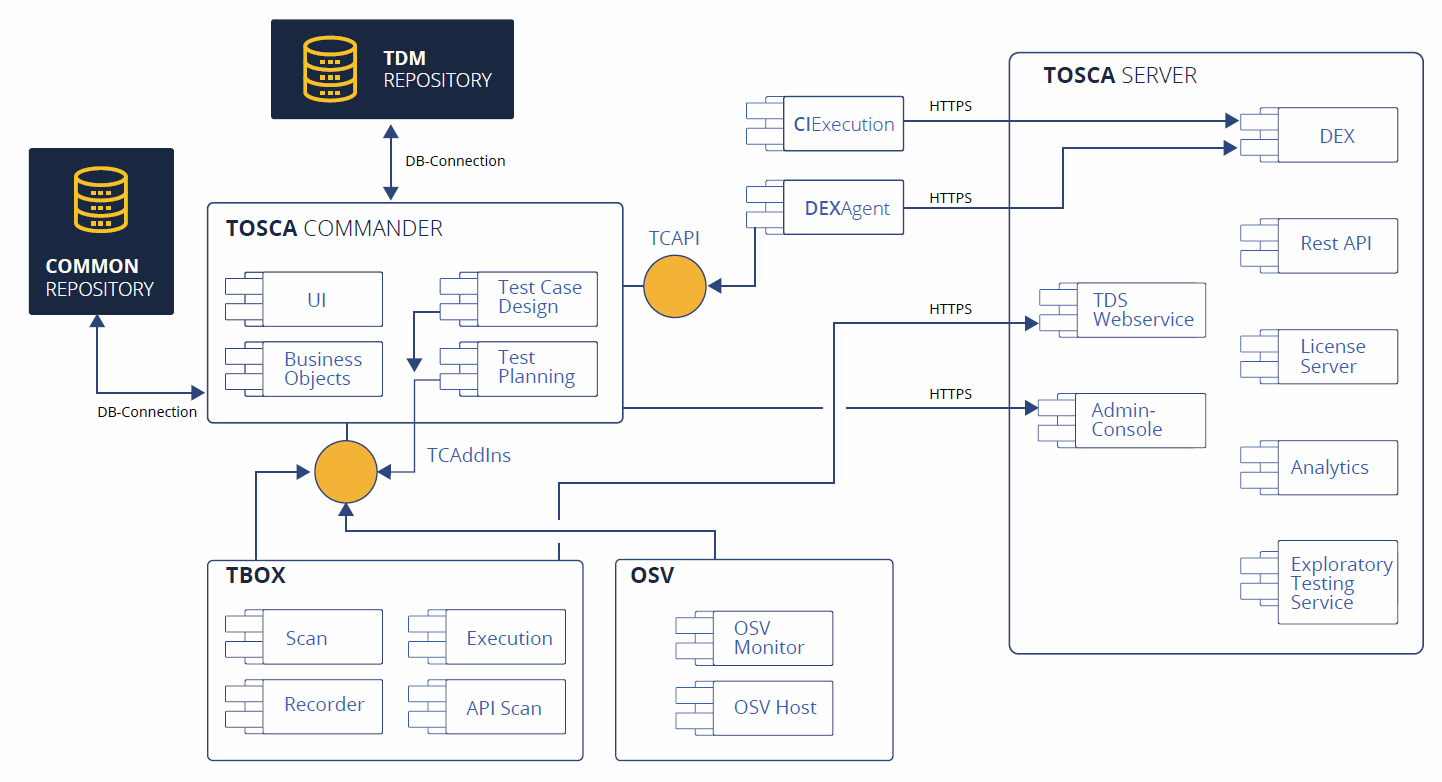Click HTTPS label beside DEXAgent
Image resolution: width=1442 pixels, height=782 pixels.
950,198
